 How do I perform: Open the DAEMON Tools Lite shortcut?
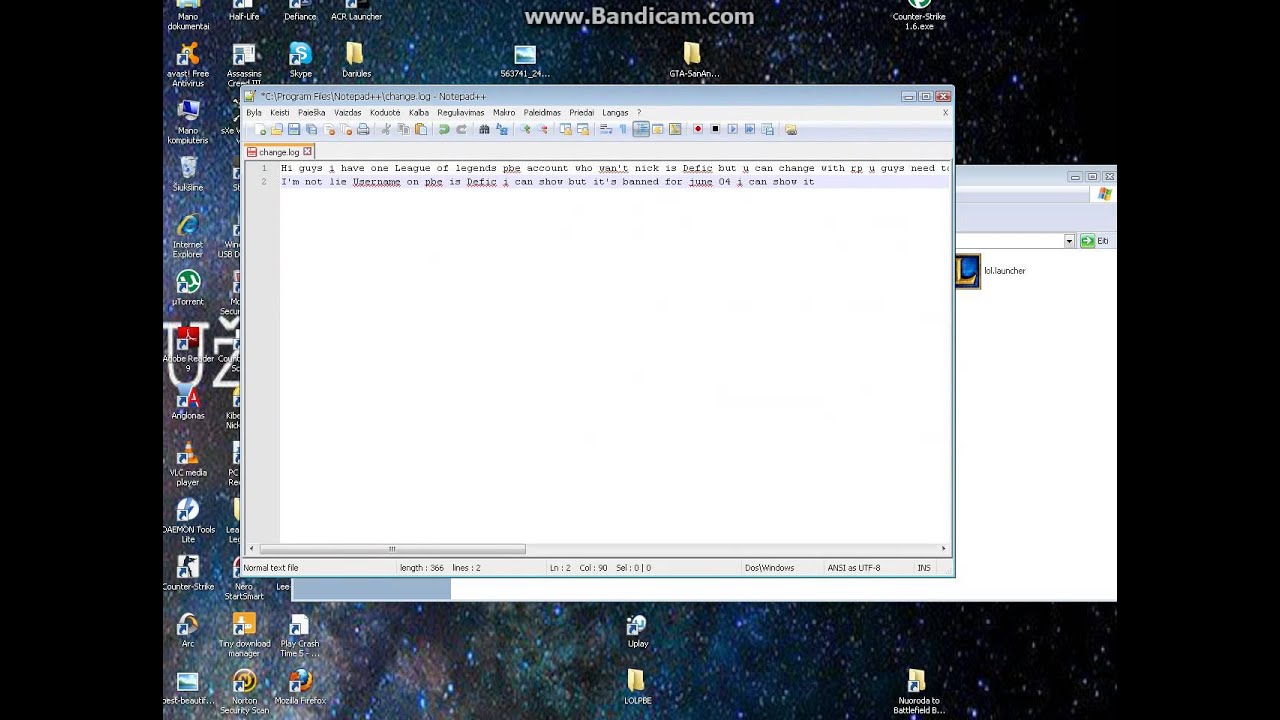tap(188, 521)
